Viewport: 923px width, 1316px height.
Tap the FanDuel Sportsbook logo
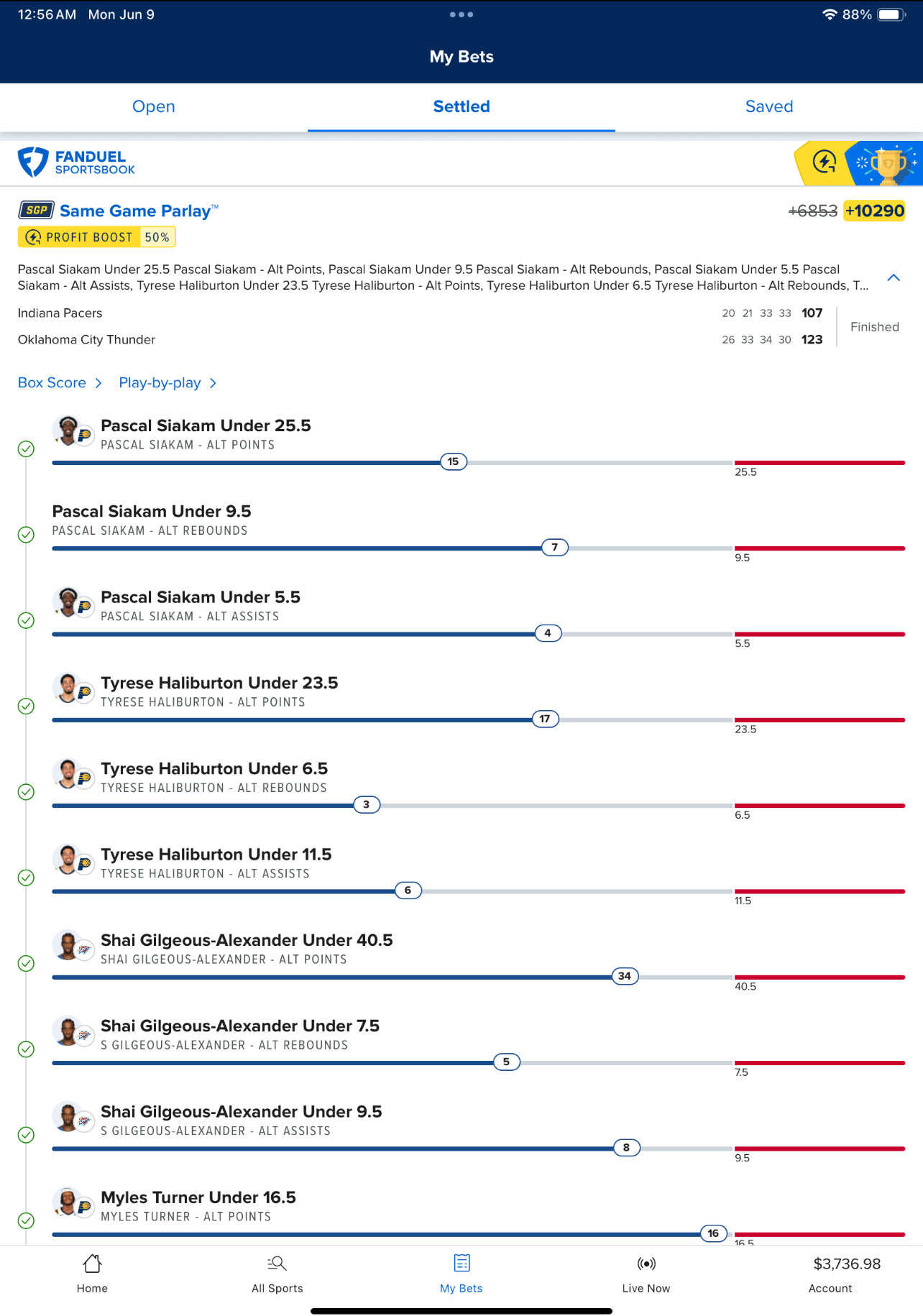pyautogui.click(x=76, y=162)
